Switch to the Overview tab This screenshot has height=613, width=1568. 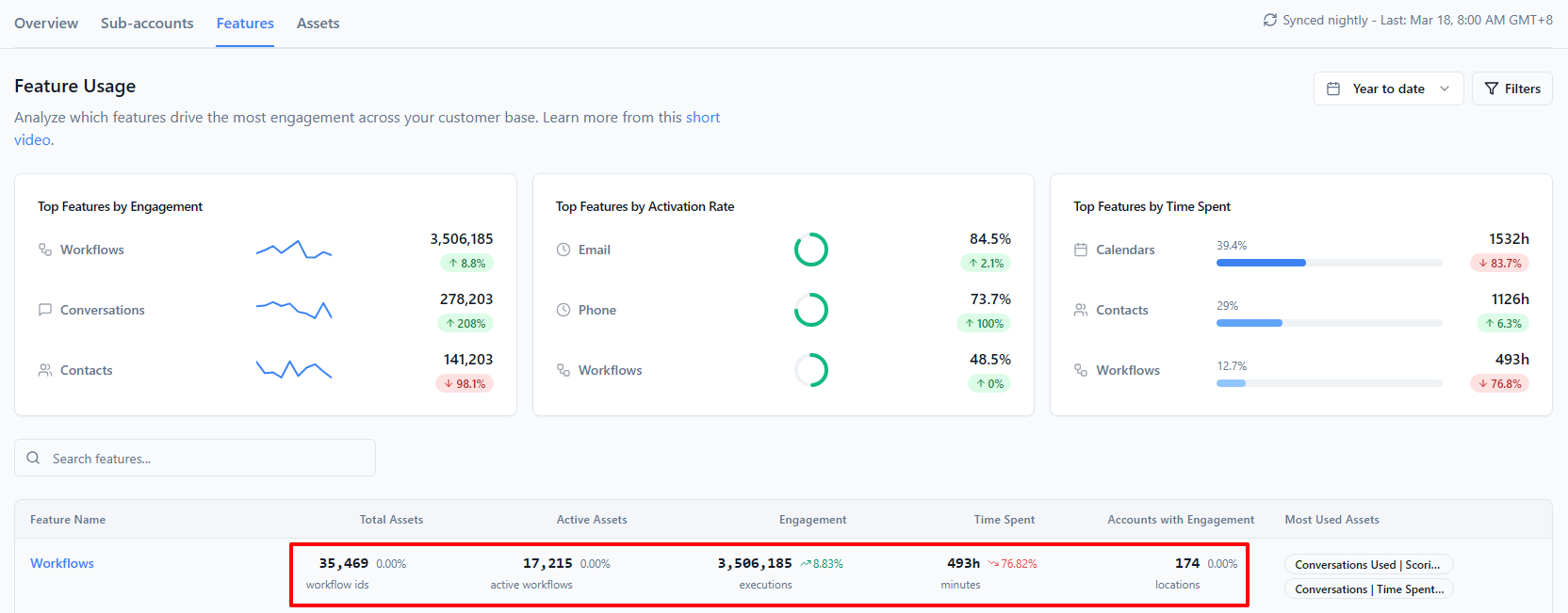[46, 23]
